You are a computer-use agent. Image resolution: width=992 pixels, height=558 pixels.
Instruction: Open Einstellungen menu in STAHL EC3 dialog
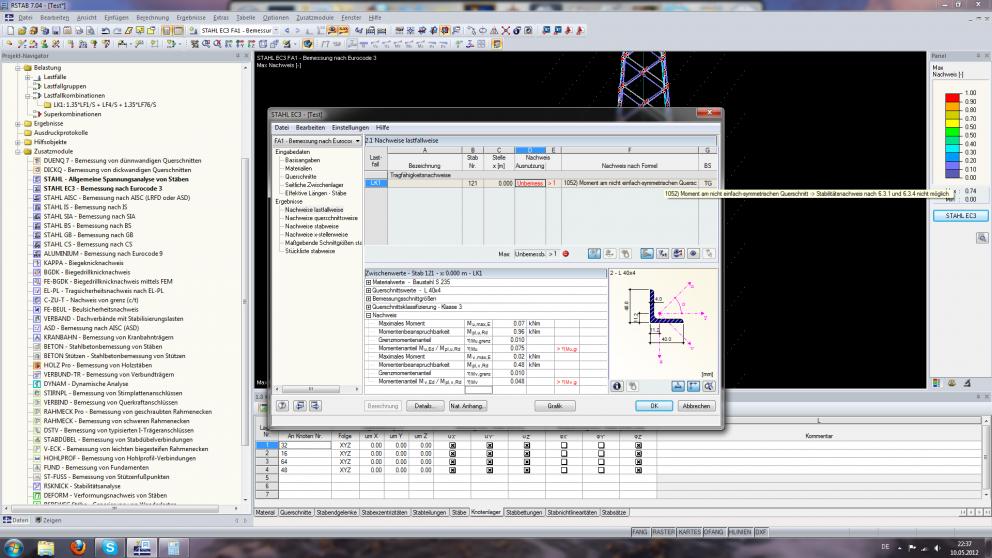point(350,128)
